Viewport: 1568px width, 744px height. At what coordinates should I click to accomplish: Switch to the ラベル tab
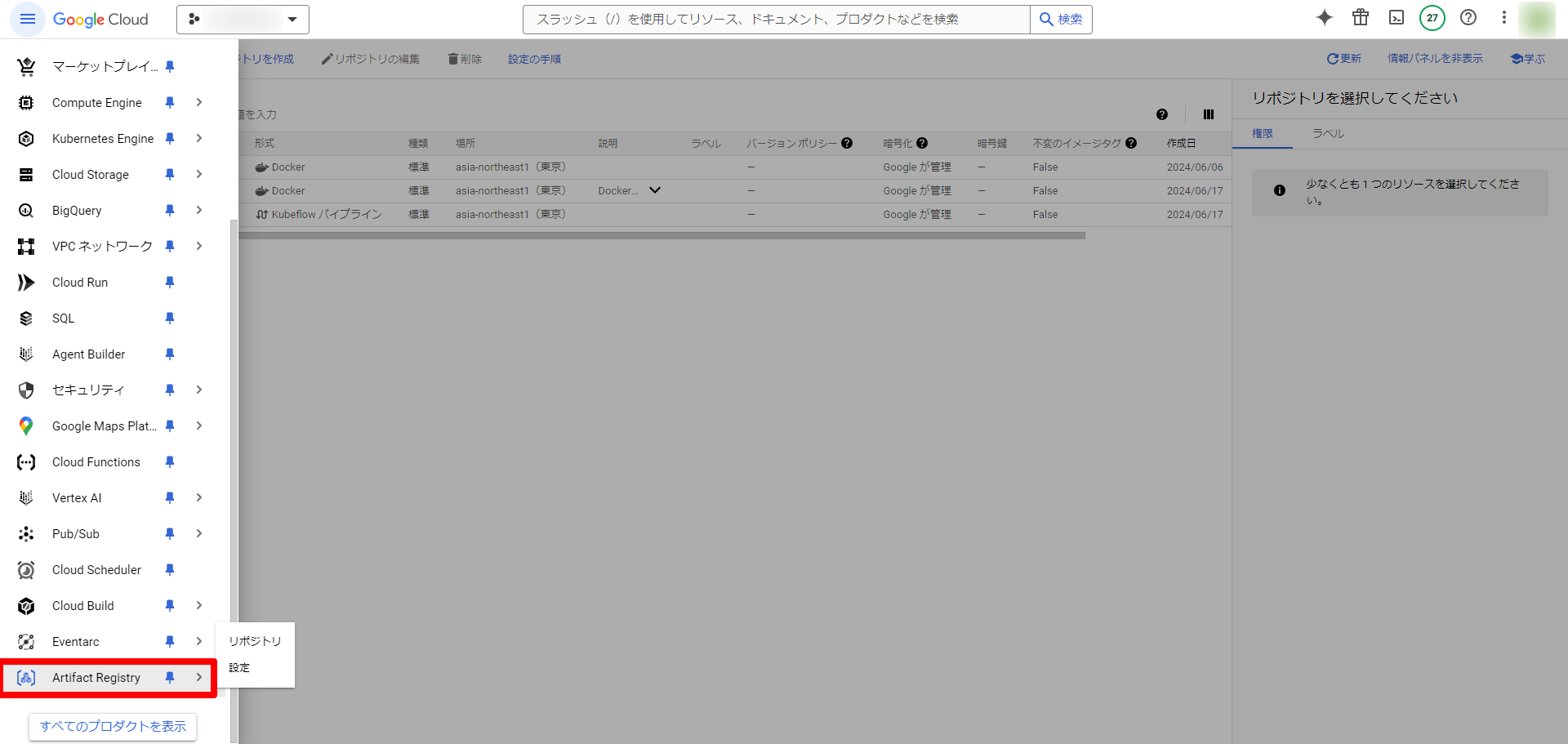coord(1328,134)
